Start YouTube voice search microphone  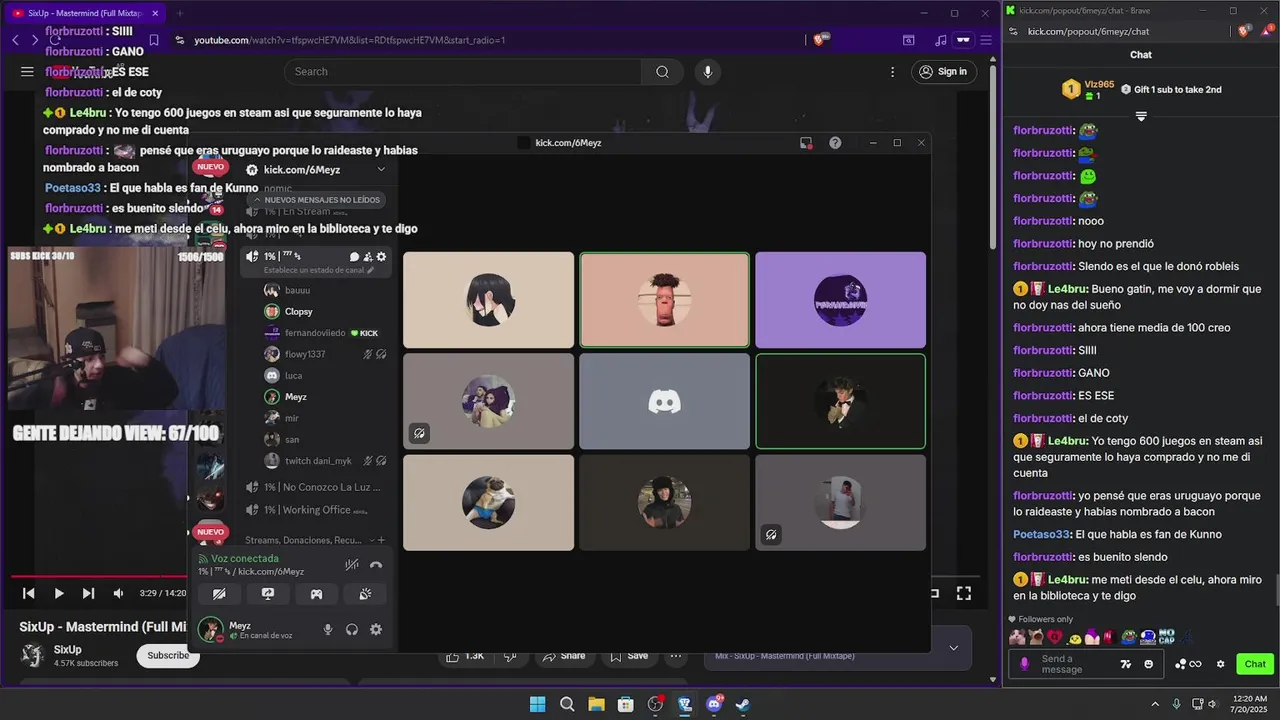click(x=708, y=71)
